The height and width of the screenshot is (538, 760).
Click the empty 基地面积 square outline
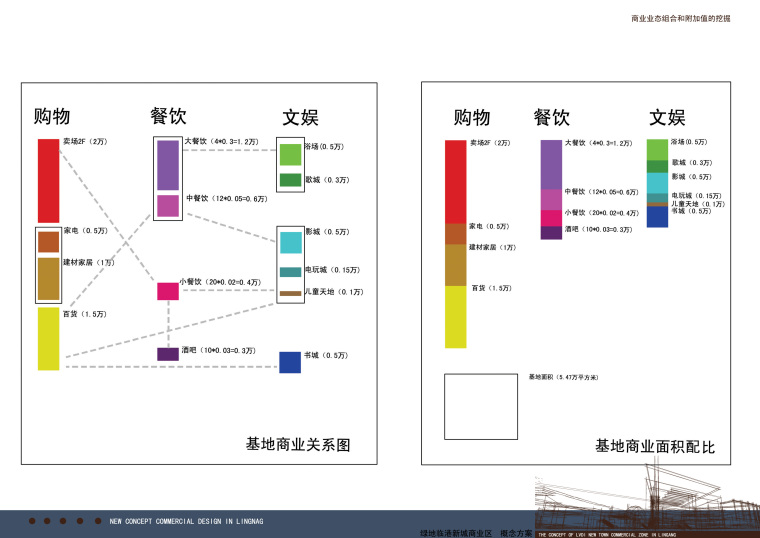click(x=480, y=405)
